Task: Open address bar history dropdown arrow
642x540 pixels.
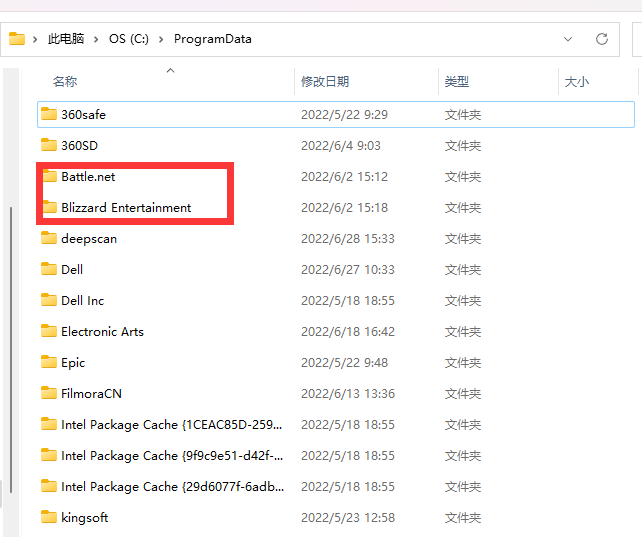Action: point(568,39)
